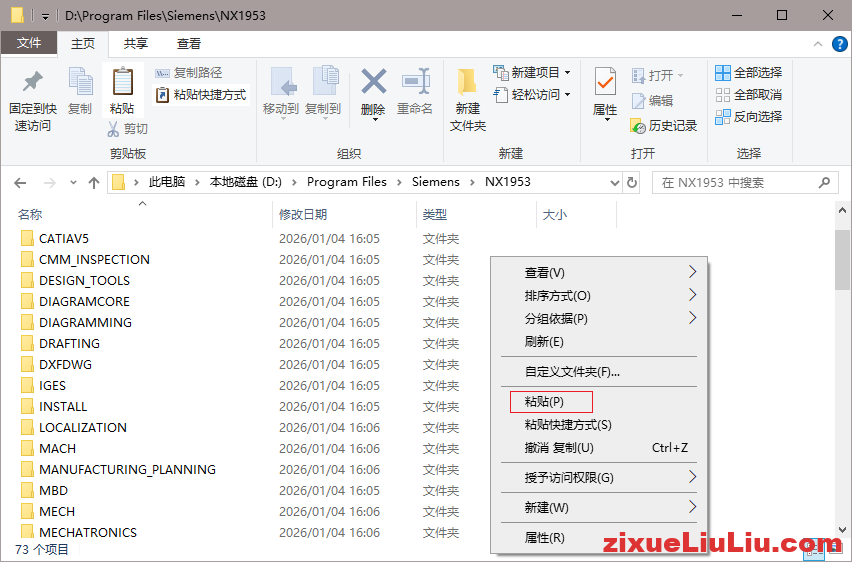Click Select all (全部选择)

749,73
